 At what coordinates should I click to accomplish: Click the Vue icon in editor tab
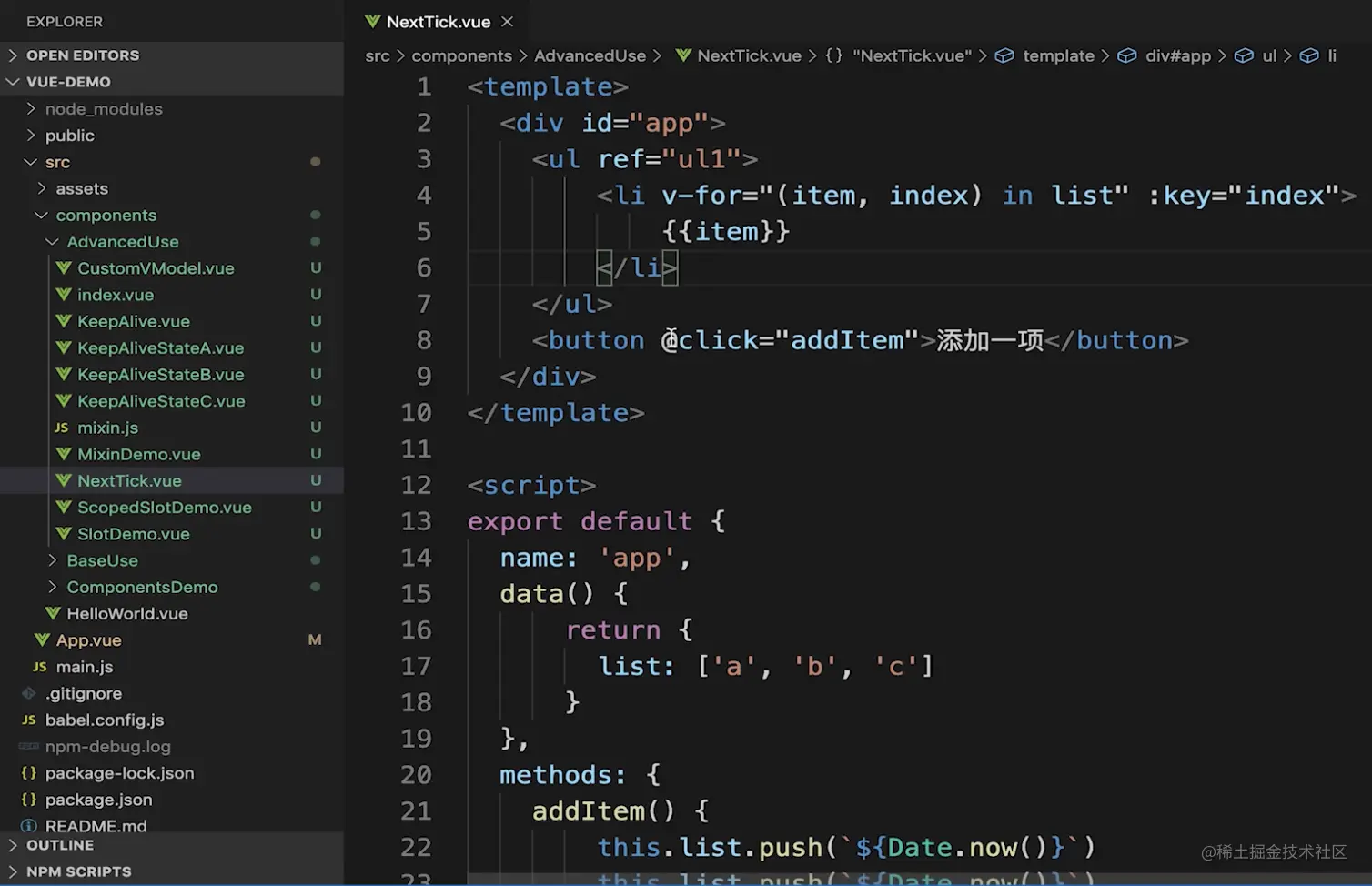point(372,22)
